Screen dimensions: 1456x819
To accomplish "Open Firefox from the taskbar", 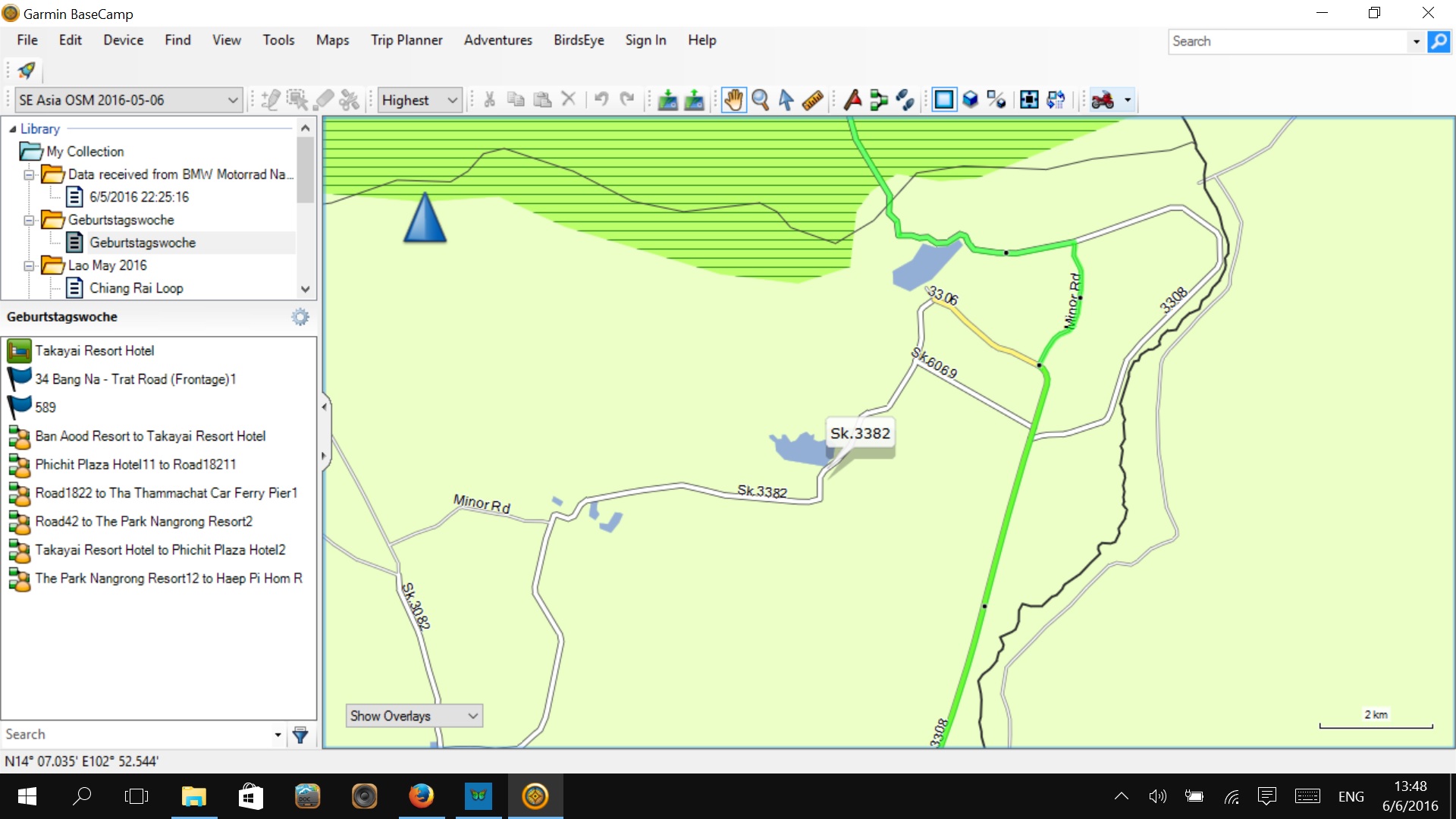I will coord(421,796).
